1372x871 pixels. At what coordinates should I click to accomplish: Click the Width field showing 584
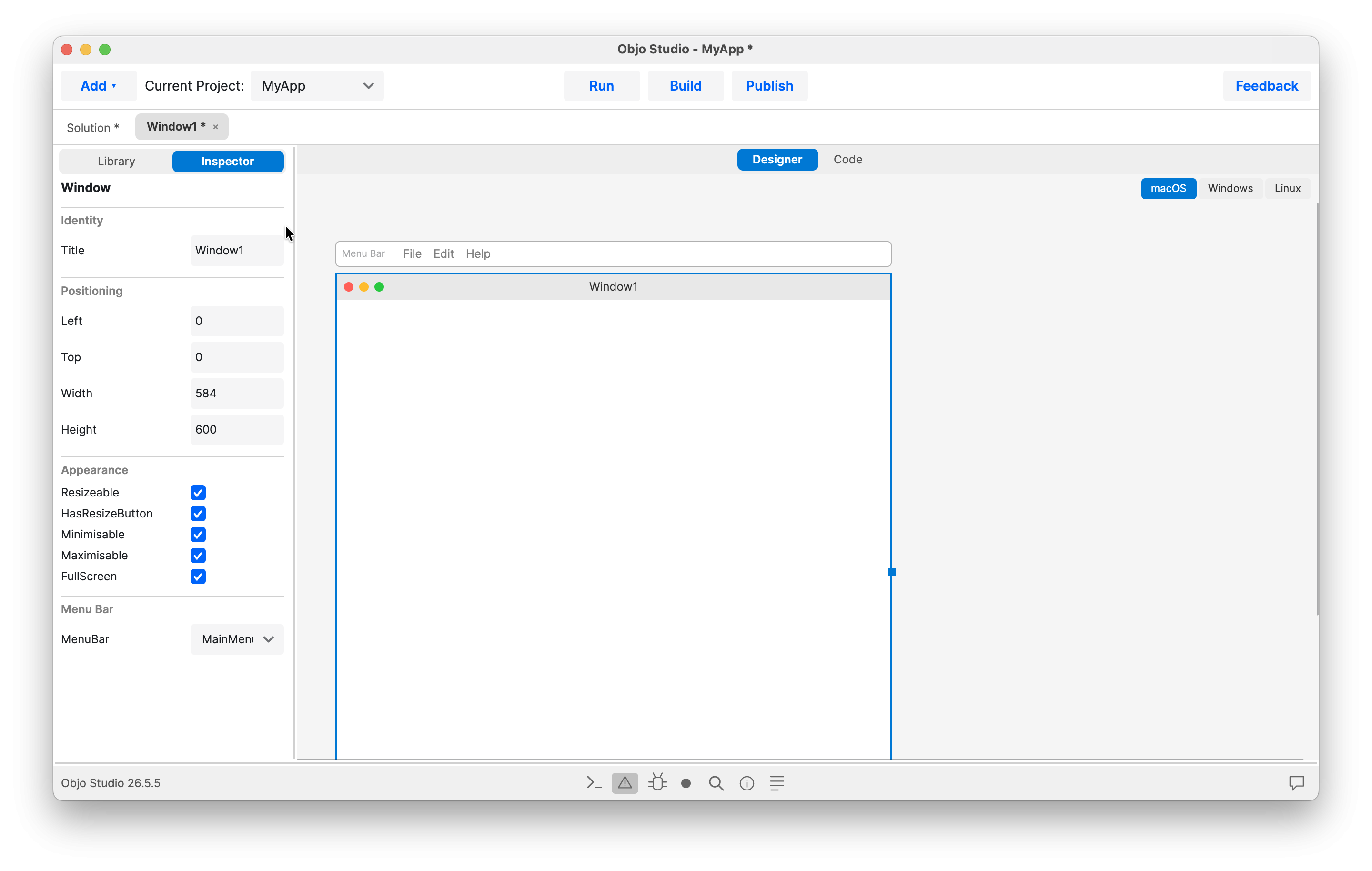(x=237, y=394)
